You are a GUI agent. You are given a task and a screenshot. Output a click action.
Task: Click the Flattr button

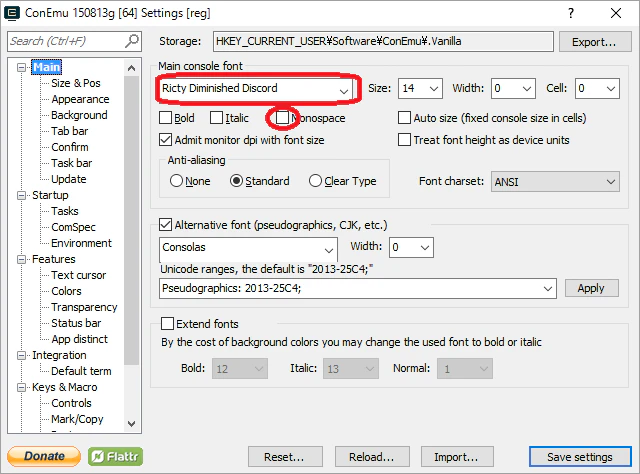pyautogui.click(x=116, y=456)
